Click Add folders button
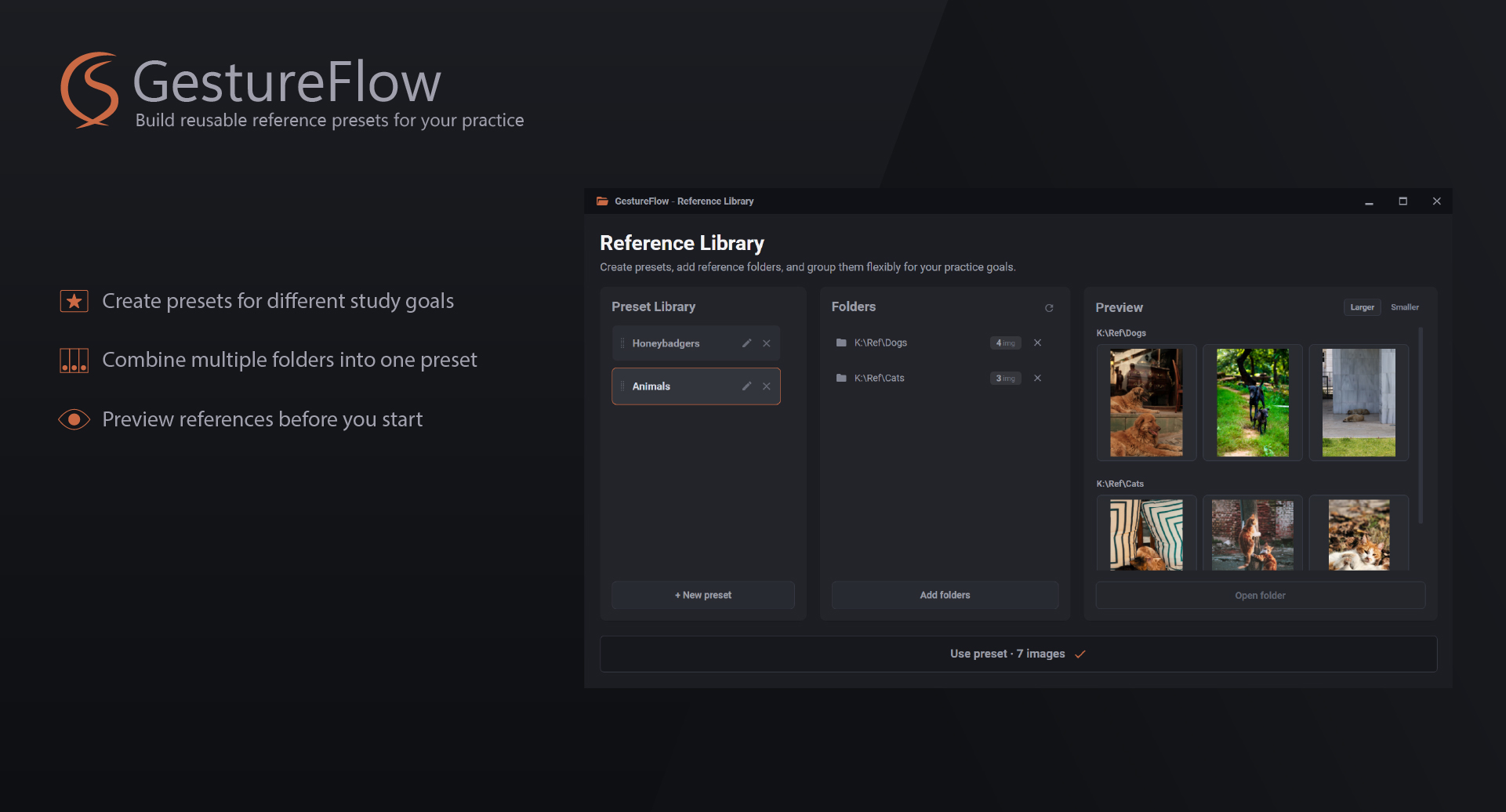Viewport: 1506px width, 812px height. tap(945, 595)
